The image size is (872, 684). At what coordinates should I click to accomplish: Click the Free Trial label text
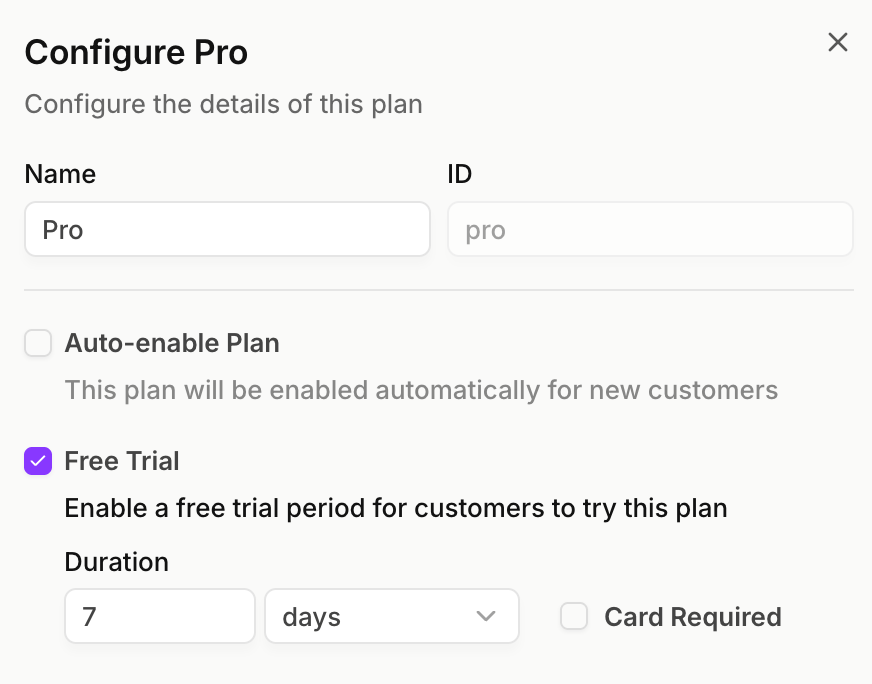[x=122, y=461]
